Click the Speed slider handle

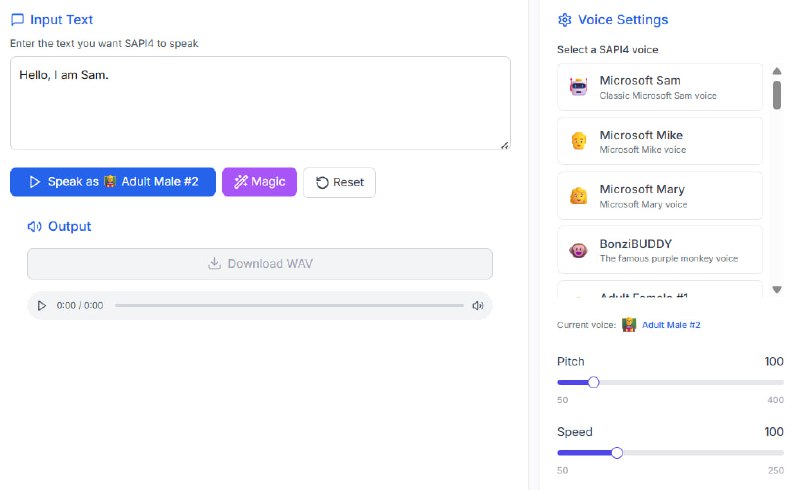[617, 453]
